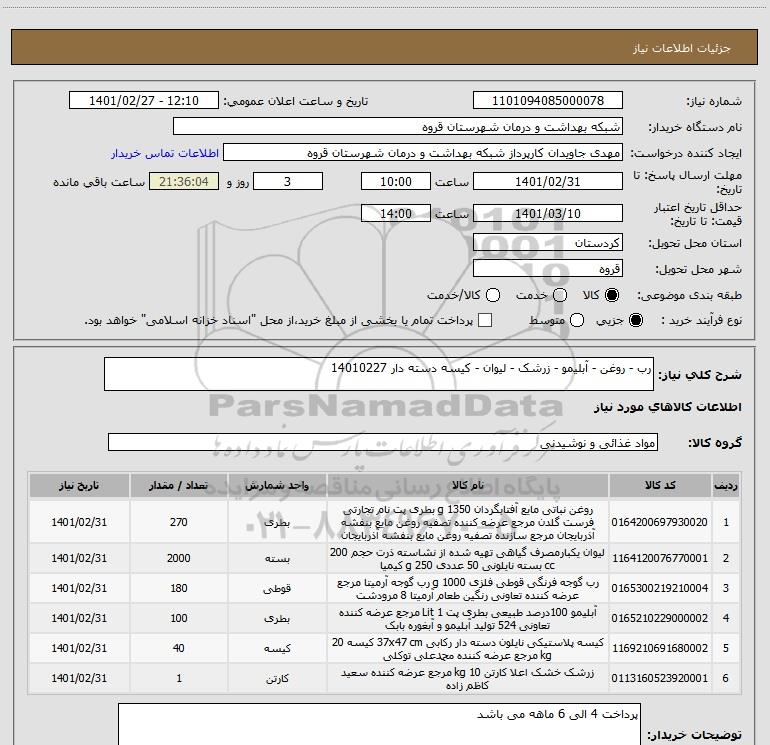The width and height of the screenshot is (770, 745).
Task: Click the buyer organization name field
Action: [398, 127]
